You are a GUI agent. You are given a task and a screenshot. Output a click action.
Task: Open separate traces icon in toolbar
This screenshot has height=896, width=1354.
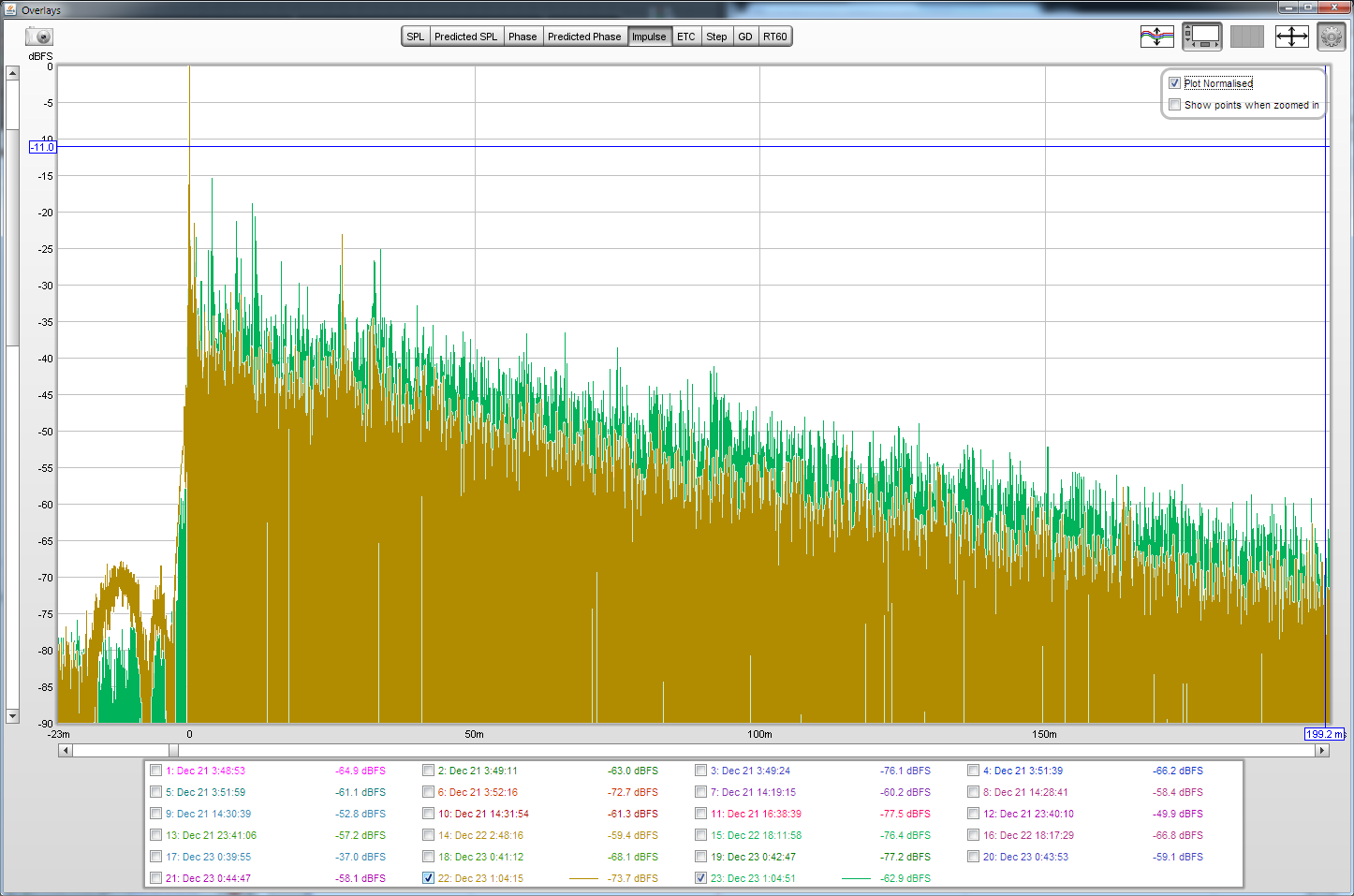1157,37
